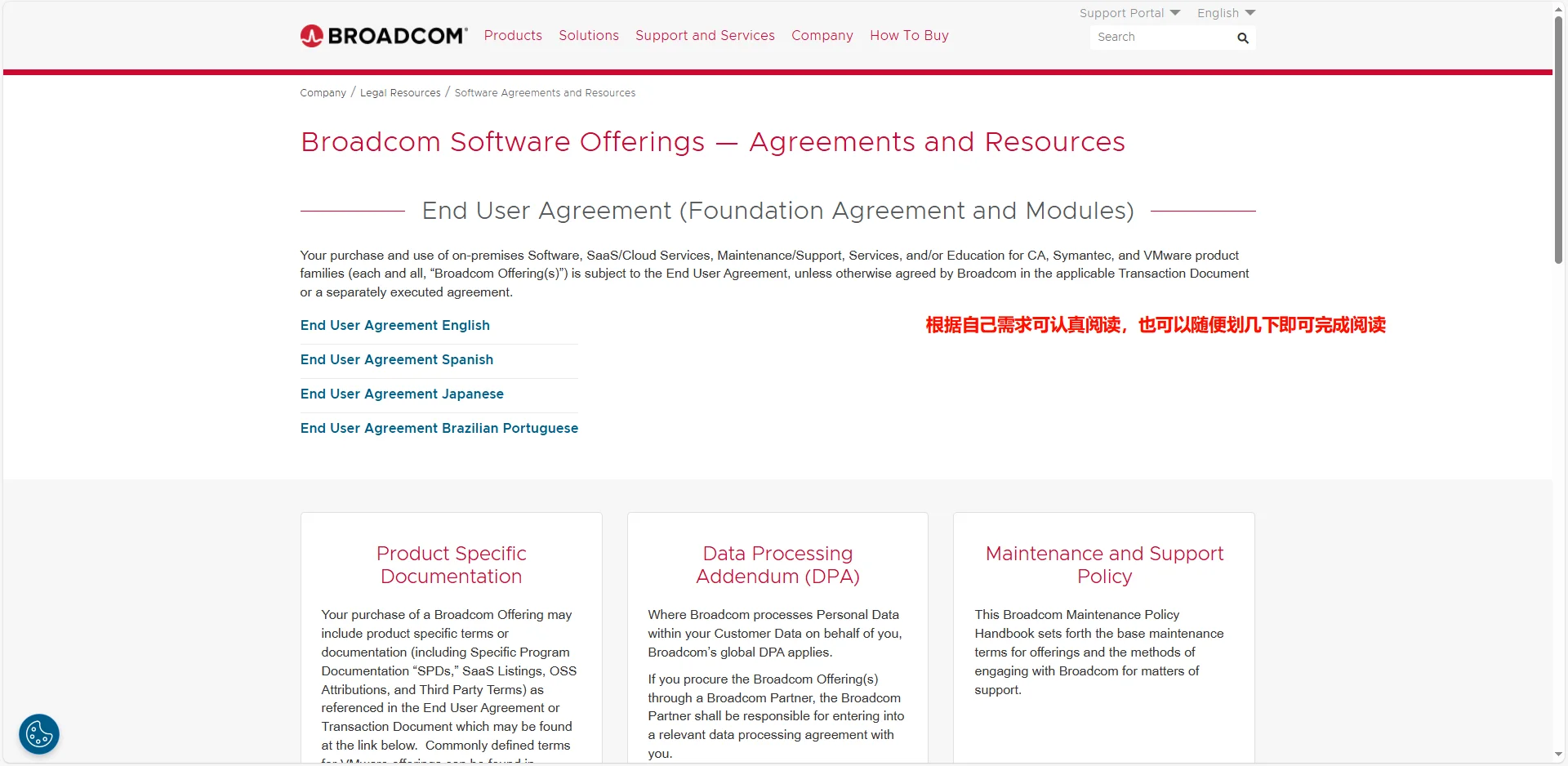Click the Broadcom logo
The image size is (1568, 766).
click(x=384, y=36)
